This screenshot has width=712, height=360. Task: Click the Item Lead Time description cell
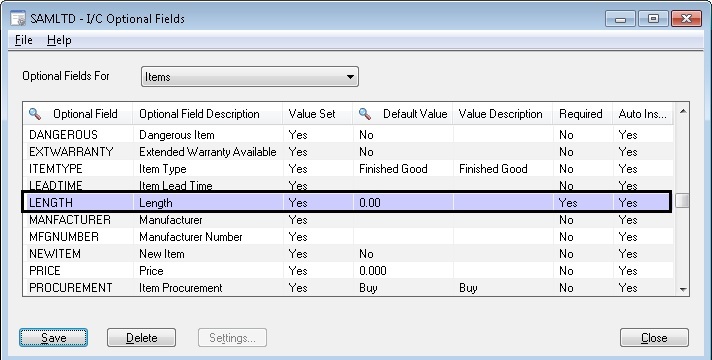208,185
